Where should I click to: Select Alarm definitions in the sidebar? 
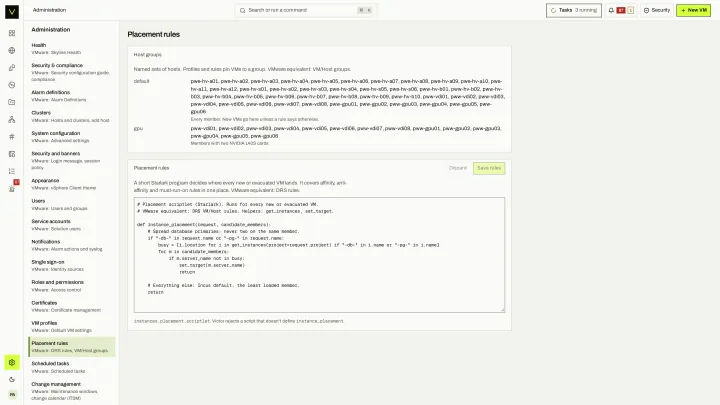[71, 96]
